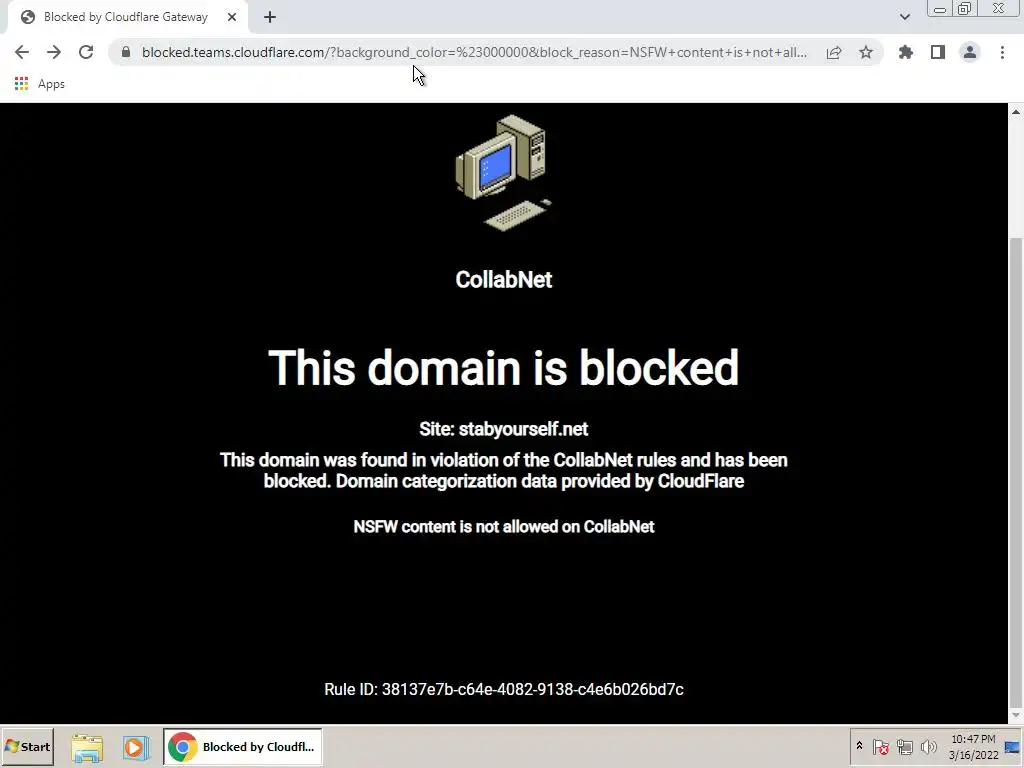Show hidden system tray icons

click(859, 746)
